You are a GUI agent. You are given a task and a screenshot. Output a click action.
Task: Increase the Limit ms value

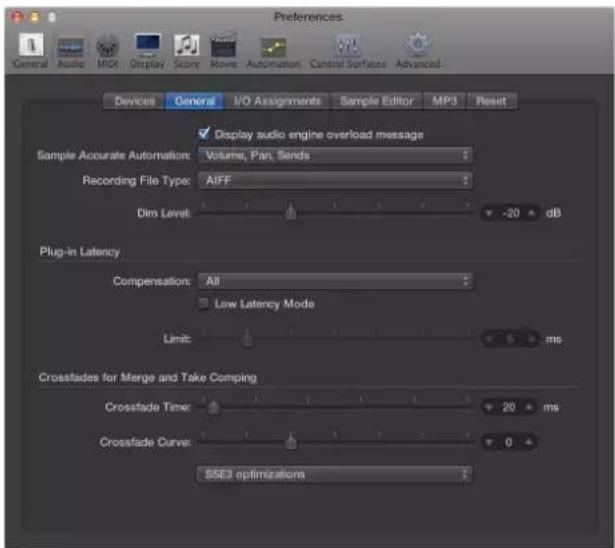click(x=531, y=339)
